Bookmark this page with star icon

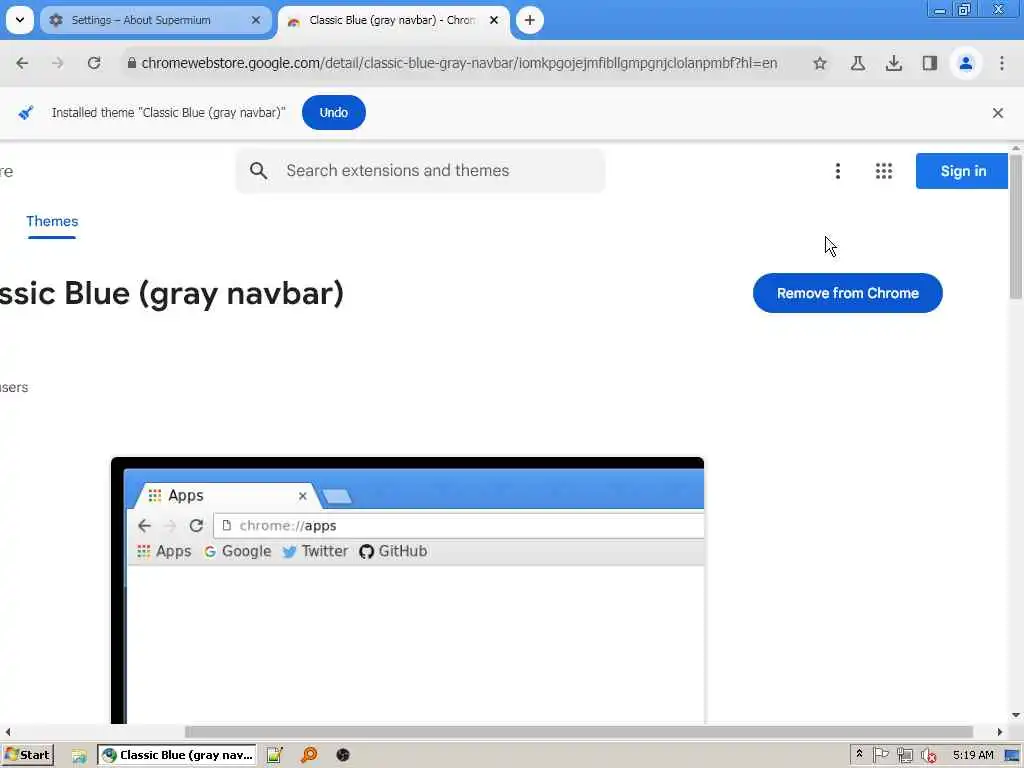[820, 63]
